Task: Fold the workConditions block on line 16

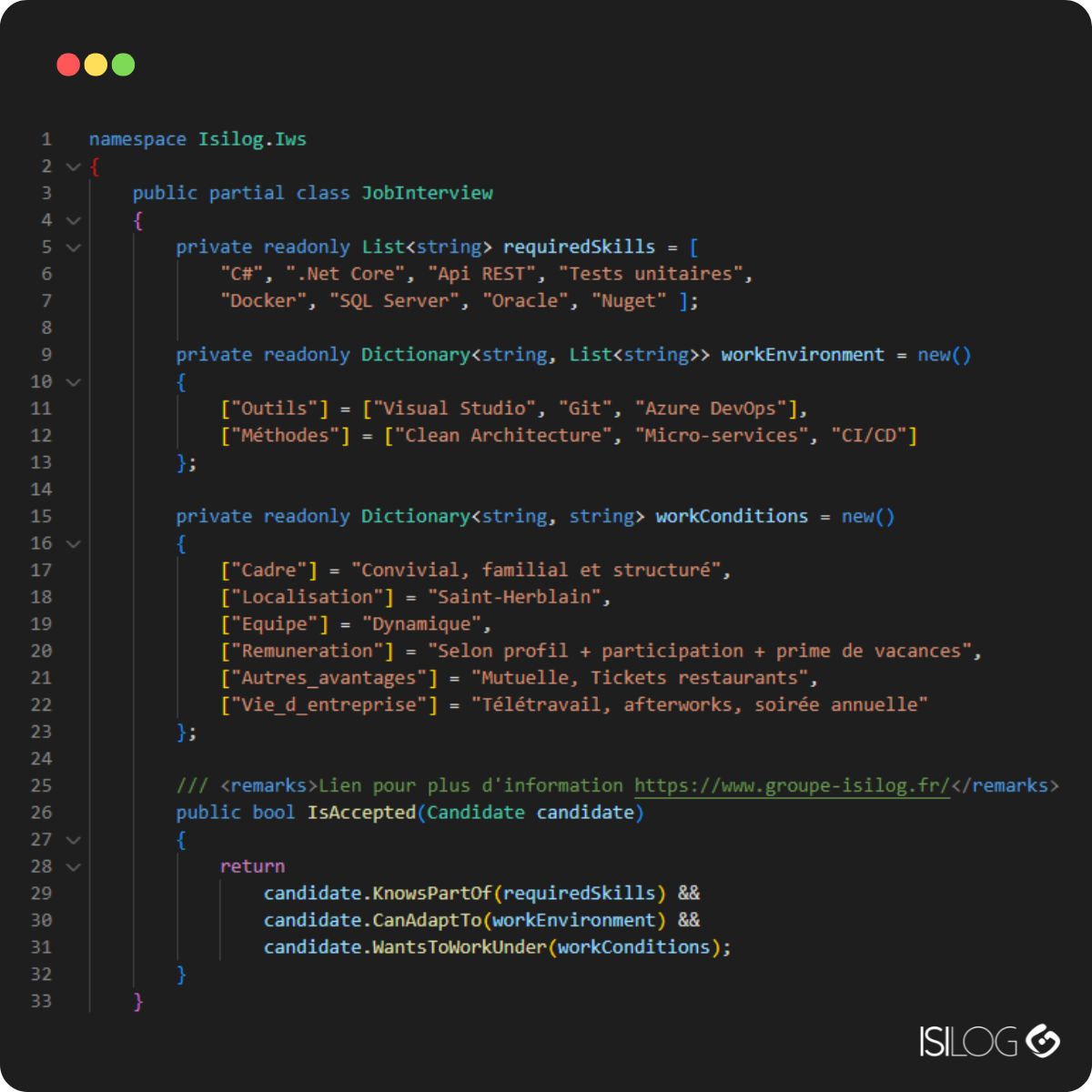Action: [74, 544]
